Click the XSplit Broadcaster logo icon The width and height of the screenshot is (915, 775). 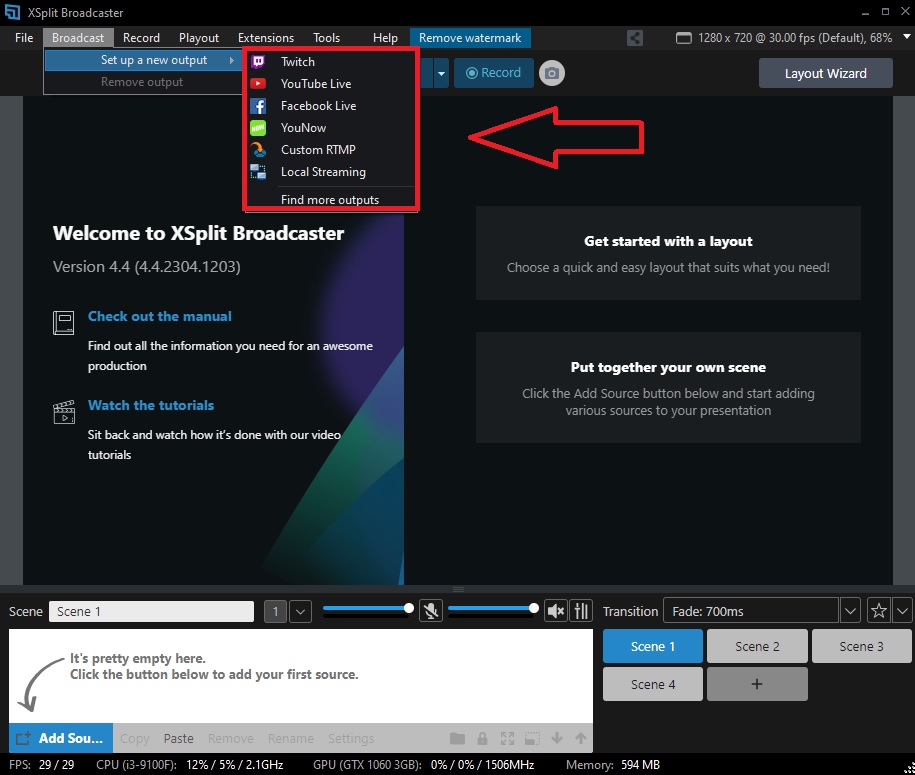[x=12, y=12]
